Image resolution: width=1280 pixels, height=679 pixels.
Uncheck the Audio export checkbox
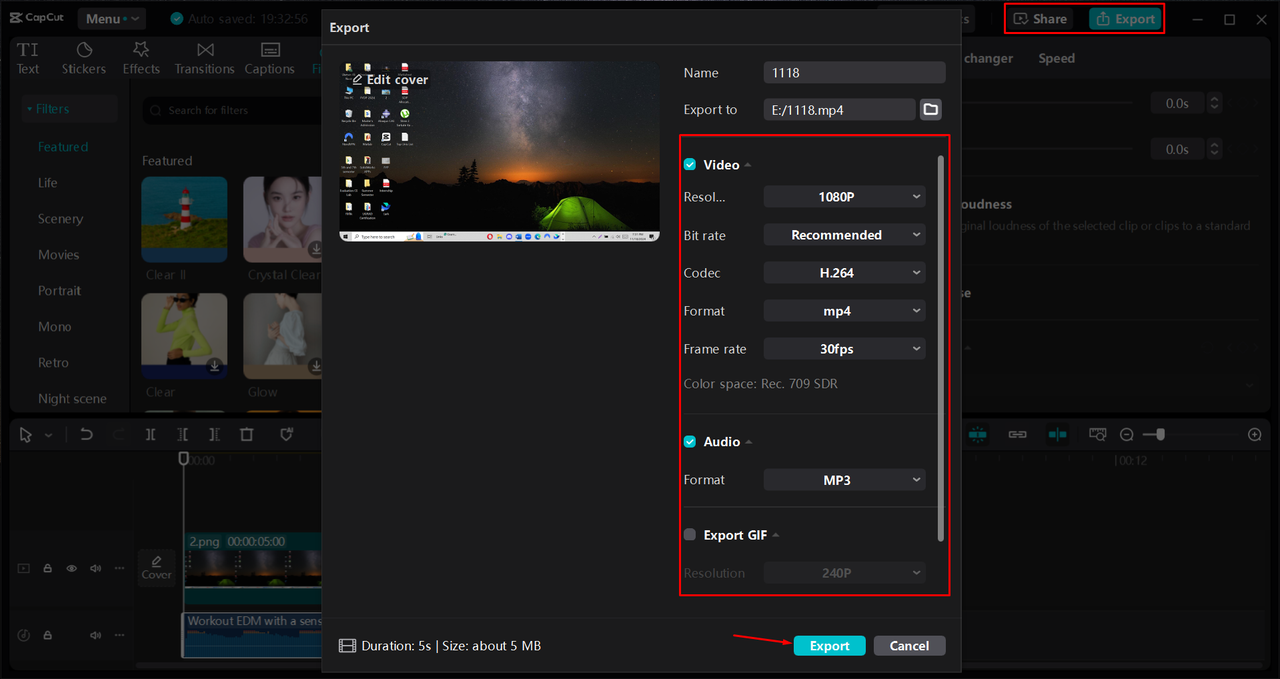coord(690,442)
